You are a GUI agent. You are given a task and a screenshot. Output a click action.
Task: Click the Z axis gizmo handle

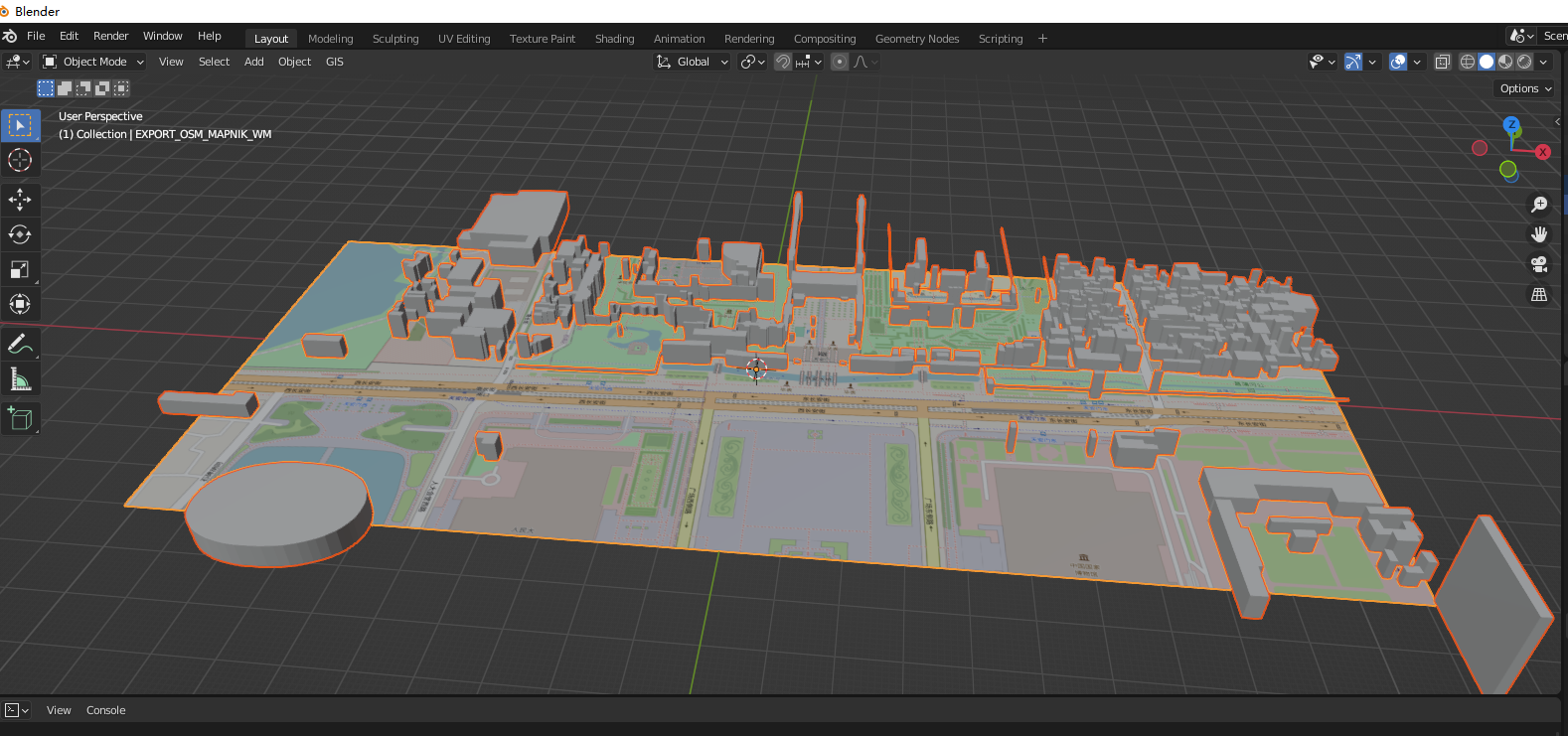1512,125
